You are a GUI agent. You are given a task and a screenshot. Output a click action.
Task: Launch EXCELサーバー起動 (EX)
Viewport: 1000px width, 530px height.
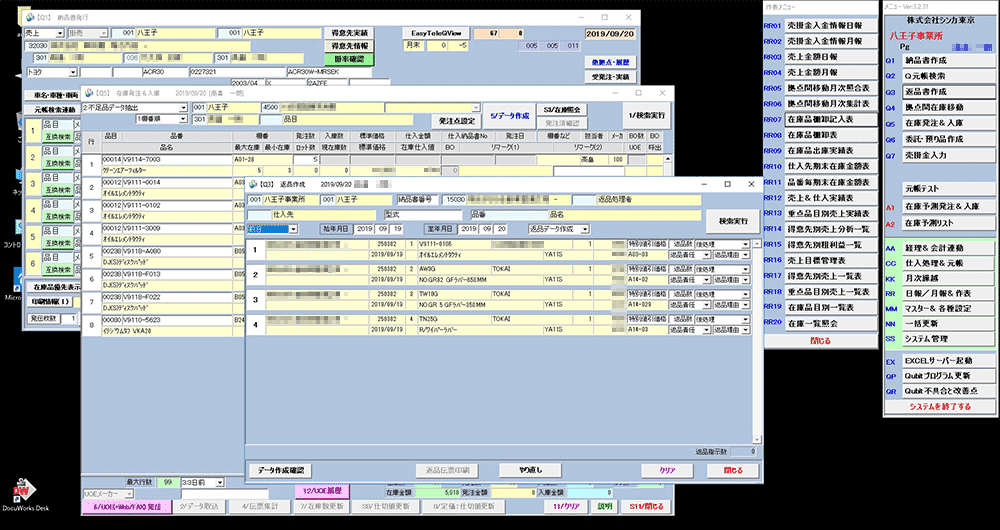coord(948,360)
